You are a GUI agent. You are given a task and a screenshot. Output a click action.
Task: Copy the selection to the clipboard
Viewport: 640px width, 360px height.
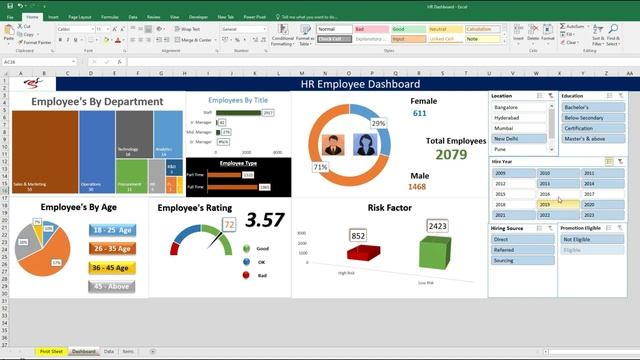coord(26,34)
